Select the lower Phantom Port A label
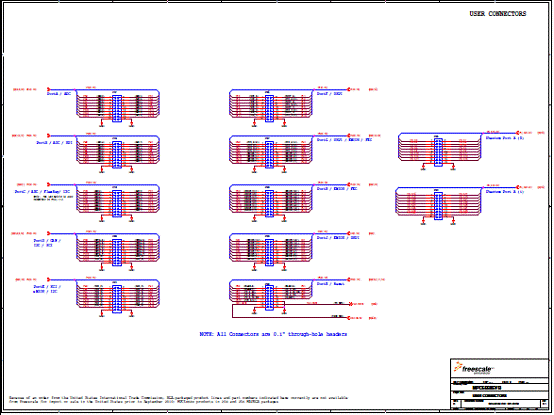The image size is (554, 415). tap(505, 191)
